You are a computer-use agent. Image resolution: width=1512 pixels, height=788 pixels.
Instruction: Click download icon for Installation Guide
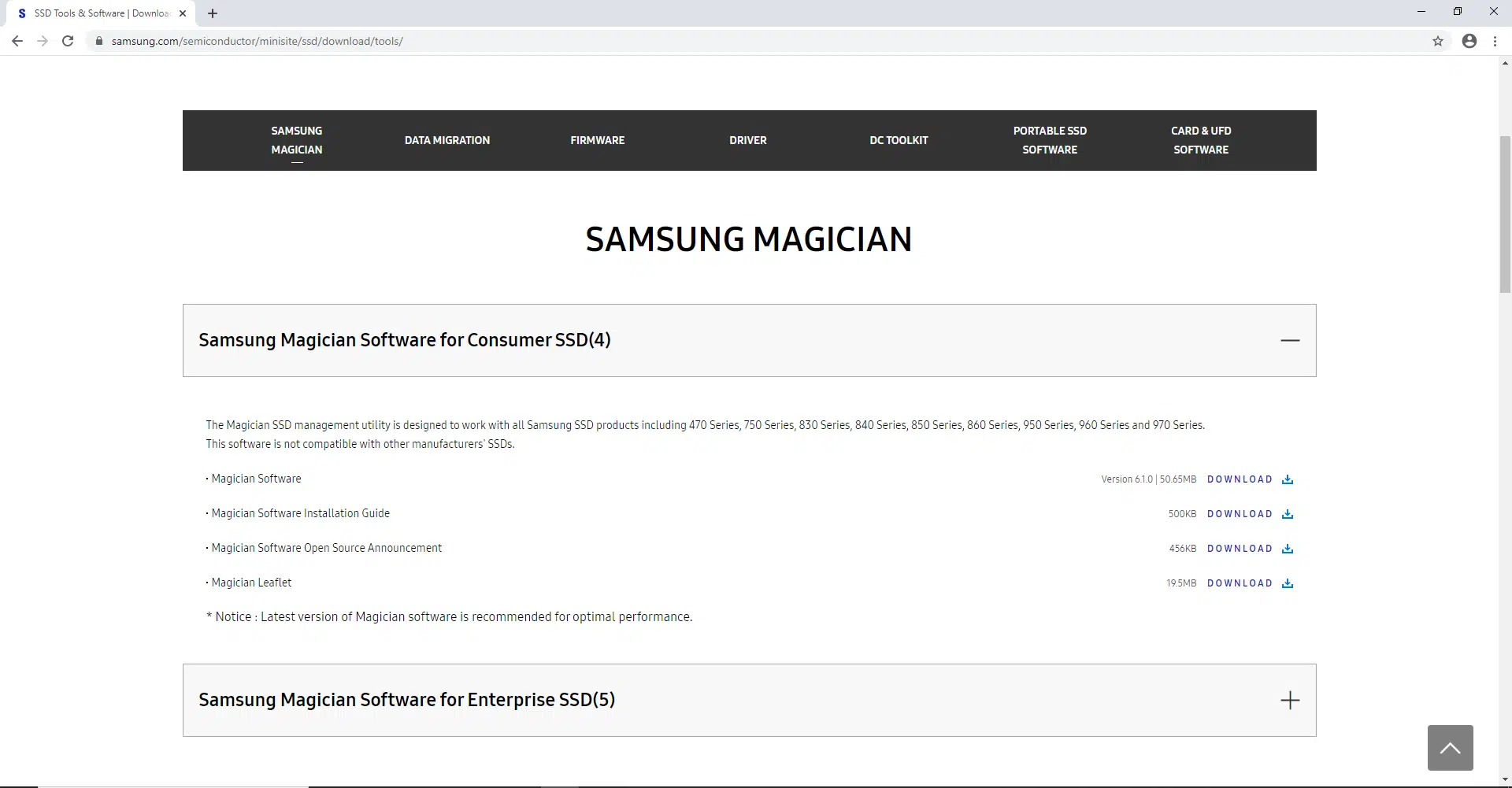[1288, 514]
